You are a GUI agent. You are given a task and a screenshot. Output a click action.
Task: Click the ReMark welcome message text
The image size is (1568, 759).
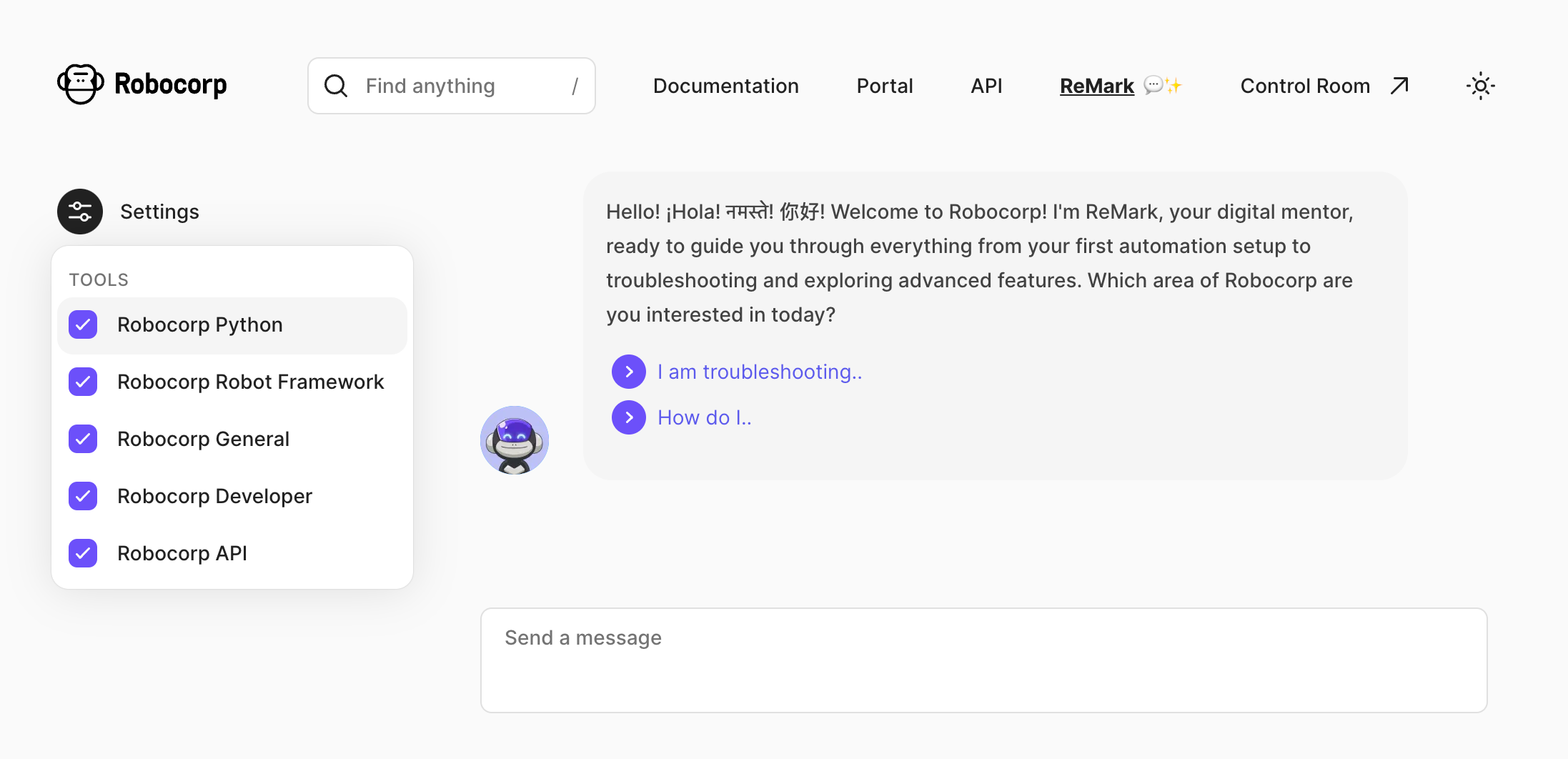pos(980,263)
